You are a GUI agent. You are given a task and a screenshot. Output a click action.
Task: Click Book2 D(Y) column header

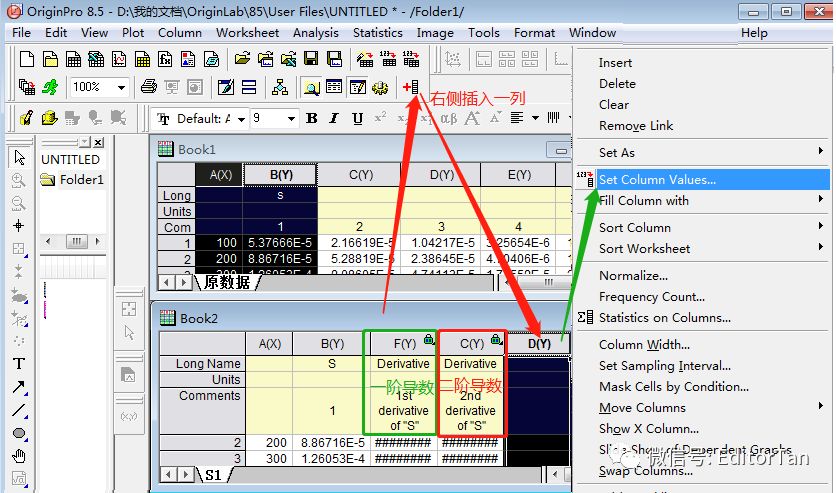click(538, 344)
